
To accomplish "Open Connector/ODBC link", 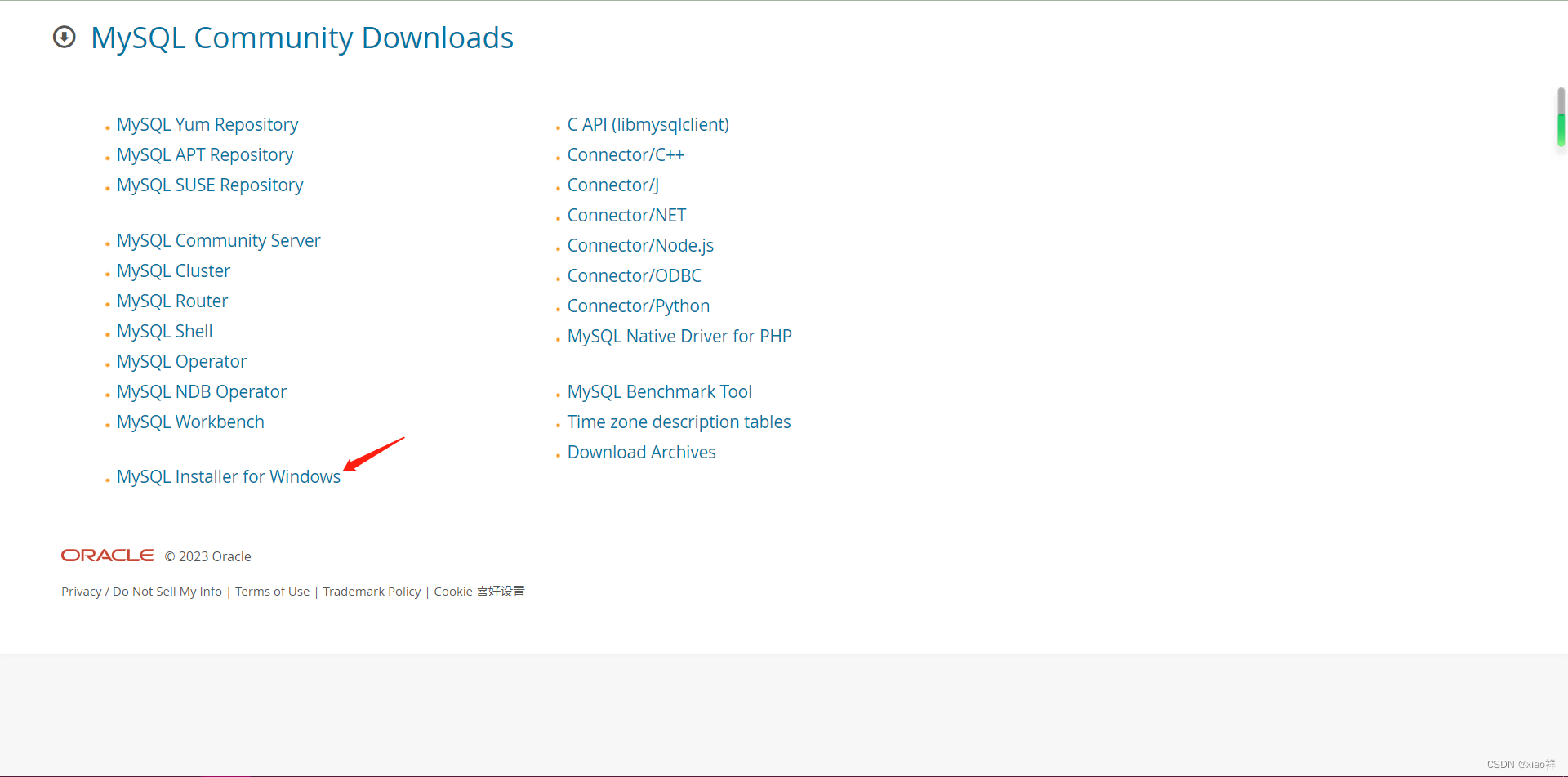I will coord(635,275).
